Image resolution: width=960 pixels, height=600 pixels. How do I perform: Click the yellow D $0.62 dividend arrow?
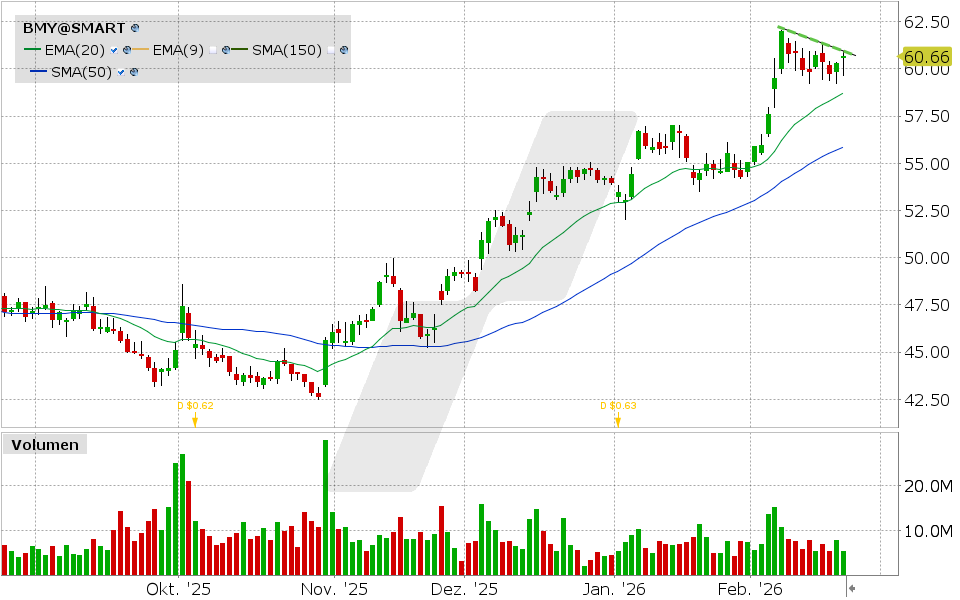(196, 420)
